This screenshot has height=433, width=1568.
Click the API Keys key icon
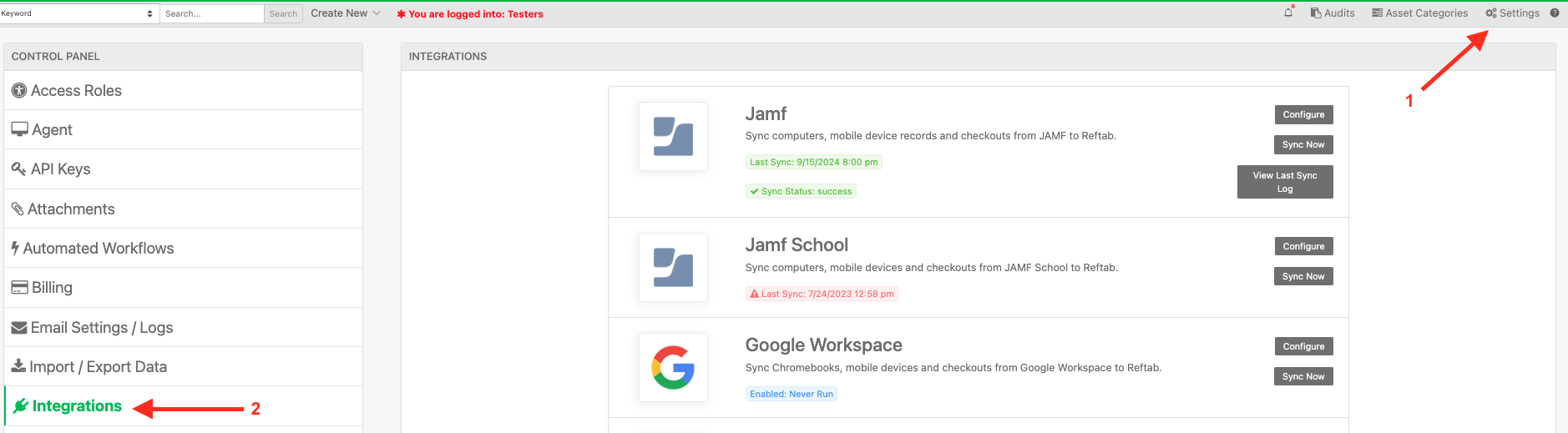tap(19, 169)
